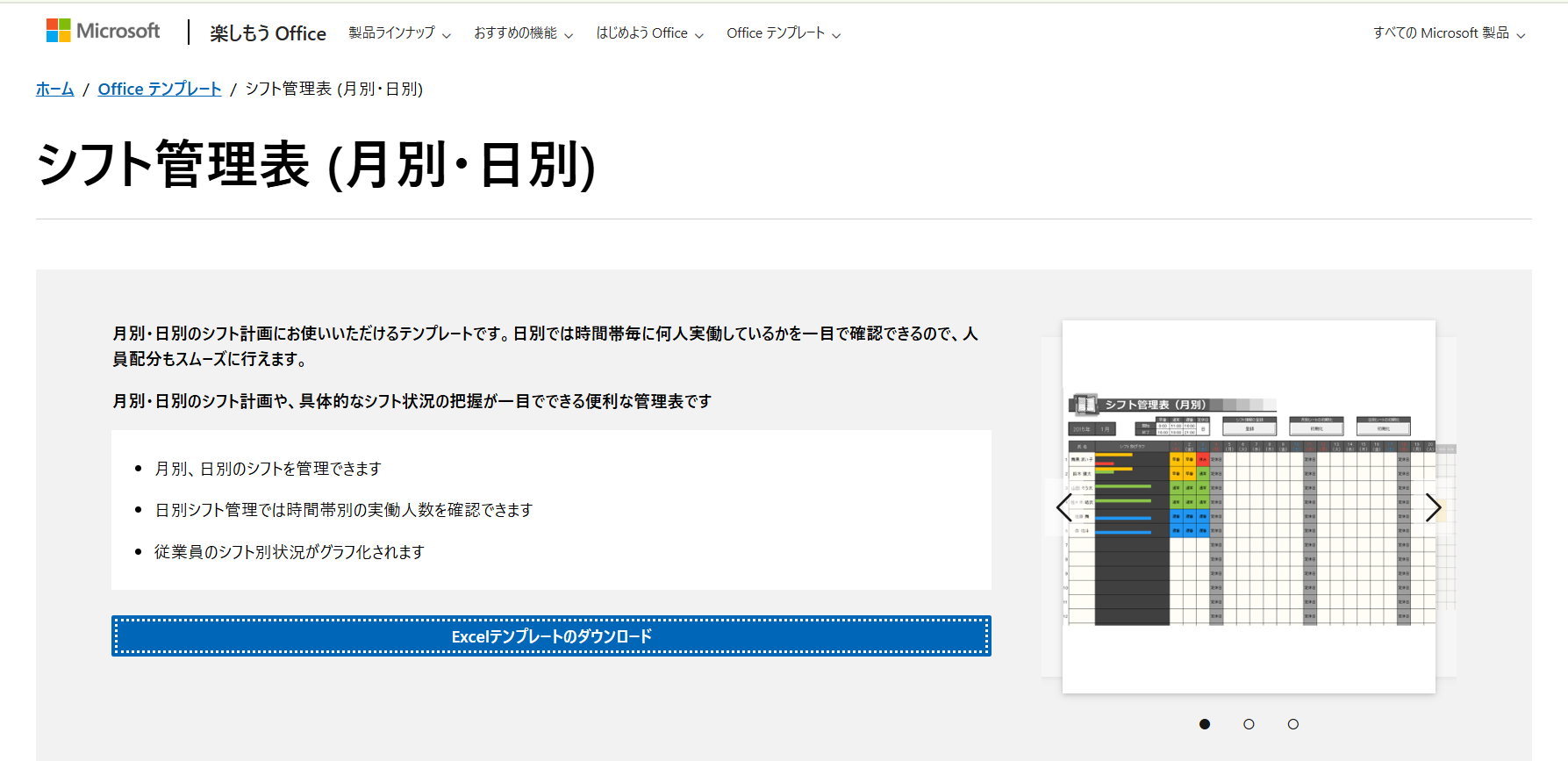Image resolution: width=1568 pixels, height=761 pixels.
Task: Click breadcrumb text シフト管理表 (月別・日別)
Action: 334,89
